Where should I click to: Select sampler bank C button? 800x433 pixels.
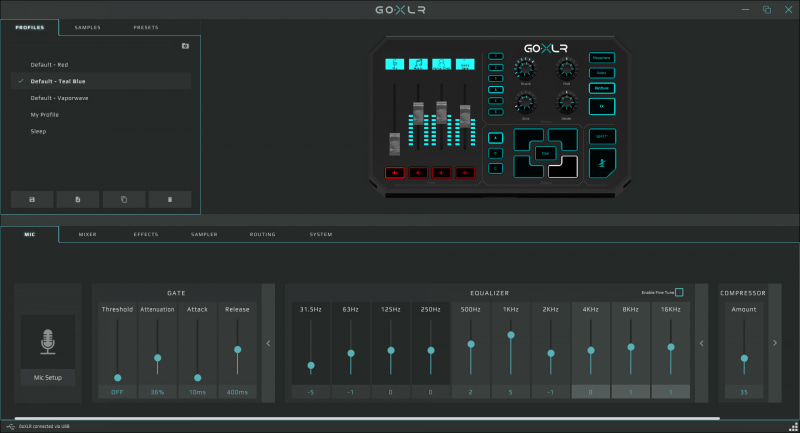point(495,168)
